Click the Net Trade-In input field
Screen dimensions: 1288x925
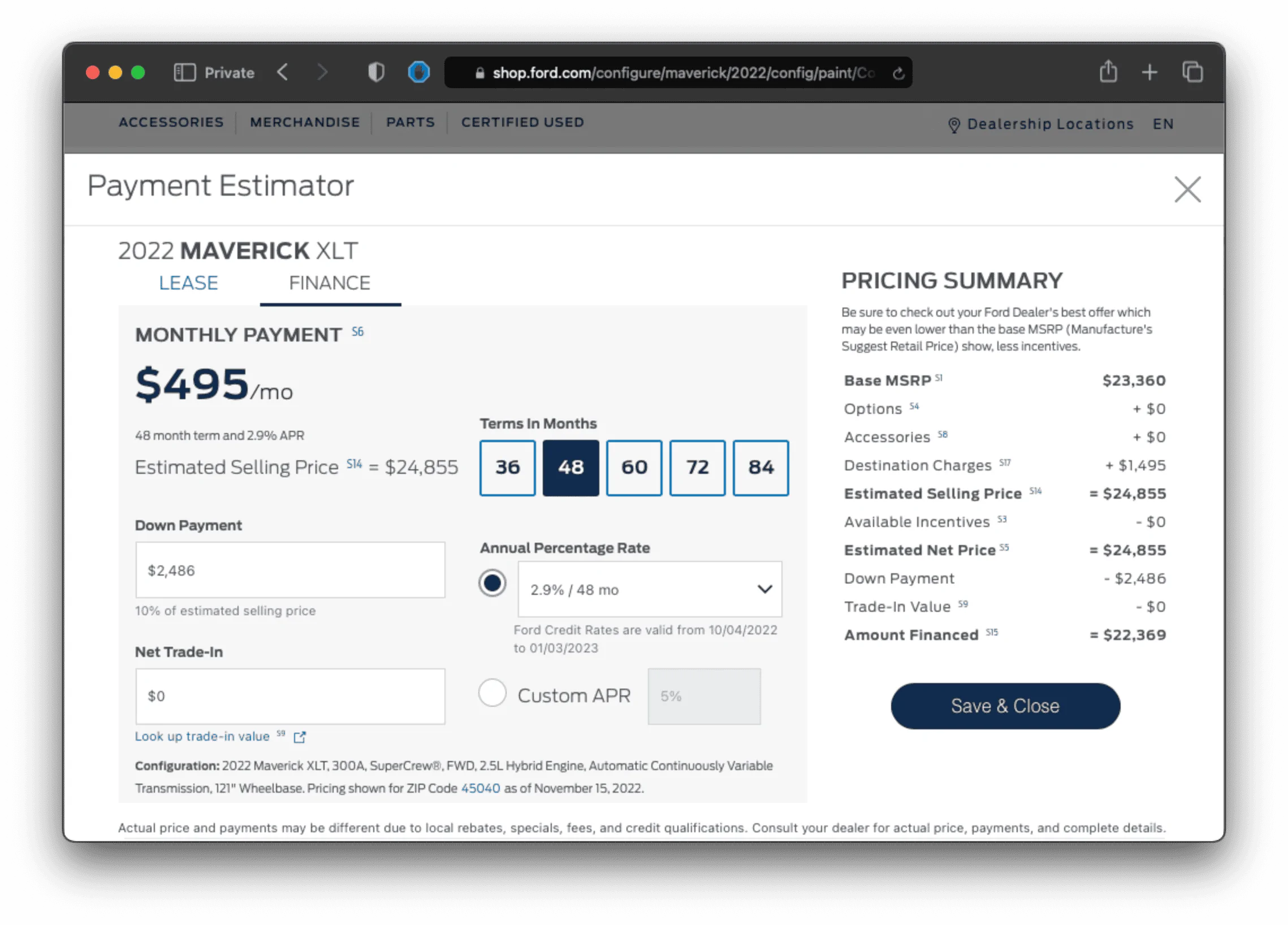290,696
